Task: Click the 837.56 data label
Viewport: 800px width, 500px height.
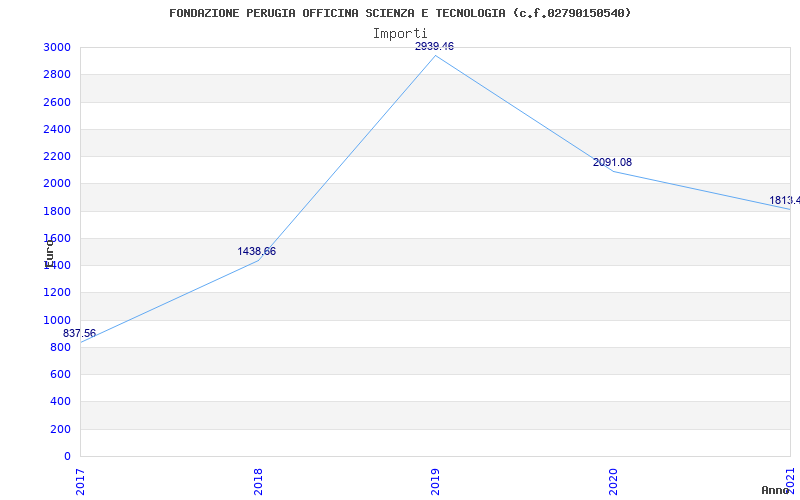Action: pos(79,334)
